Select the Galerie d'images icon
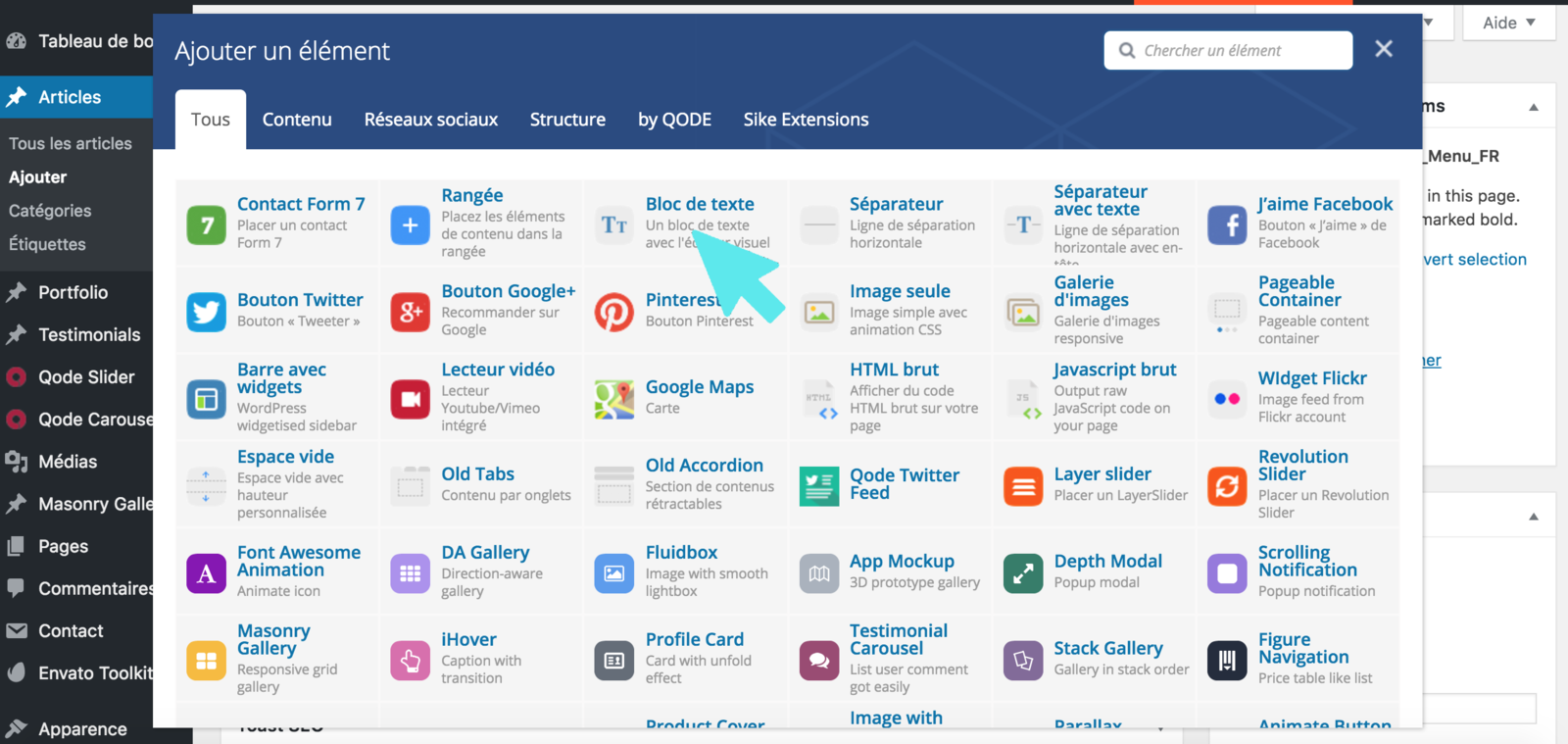Viewport: 1568px width, 744px height. coord(1023,313)
